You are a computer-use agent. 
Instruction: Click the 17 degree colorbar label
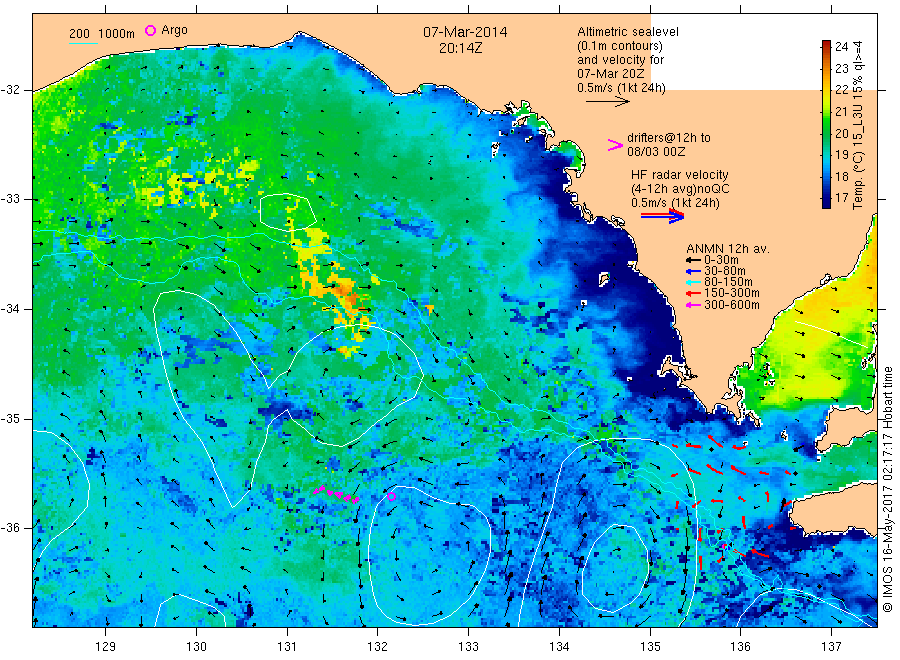click(x=841, y=198)
